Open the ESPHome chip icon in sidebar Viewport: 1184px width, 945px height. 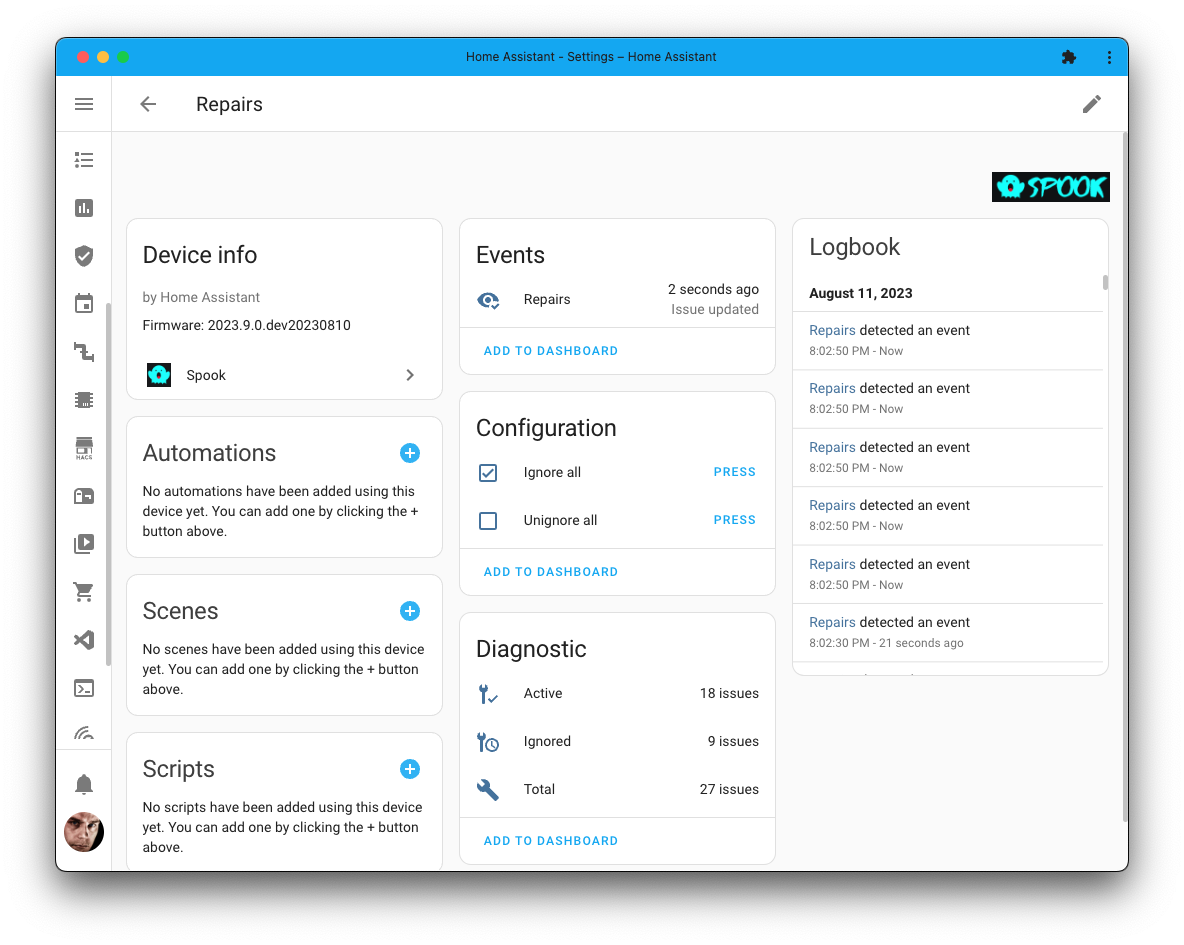point(84,399)
